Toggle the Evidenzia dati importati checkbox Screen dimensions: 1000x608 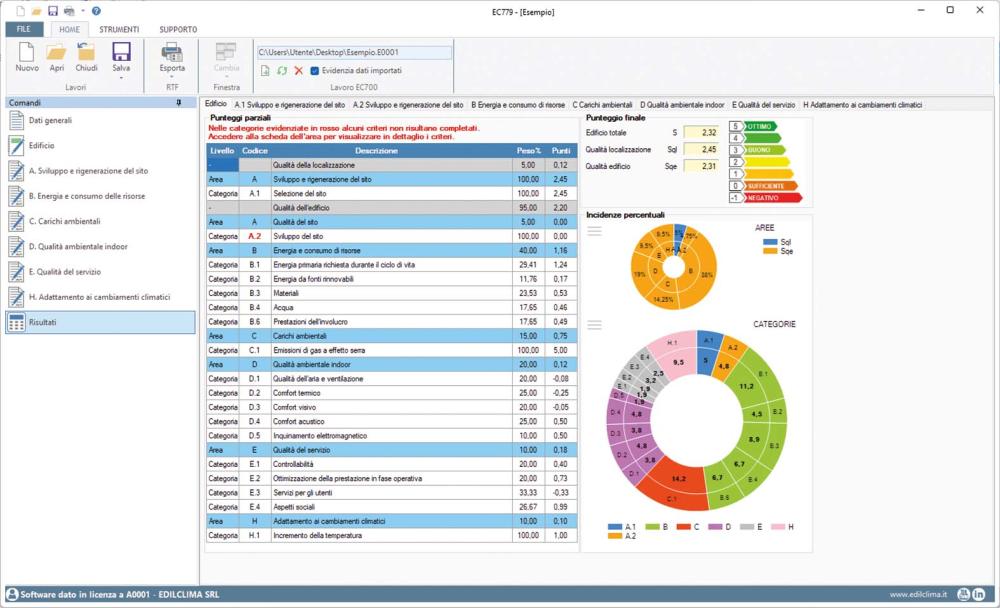pos(314,71)
